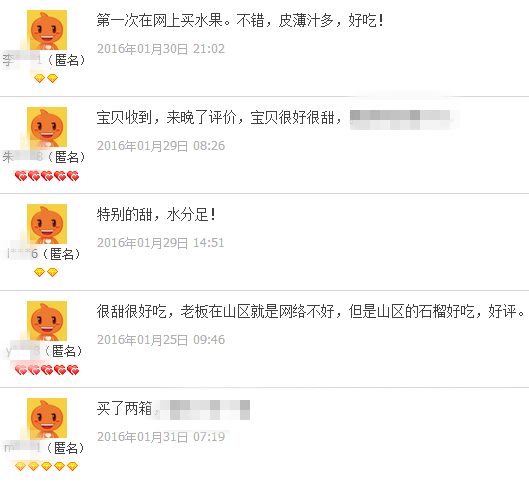Viewport: 529px width, 484px height.
Task: Click the timestamp 2016年01月30日 21:02
Action: pos(161,49)
